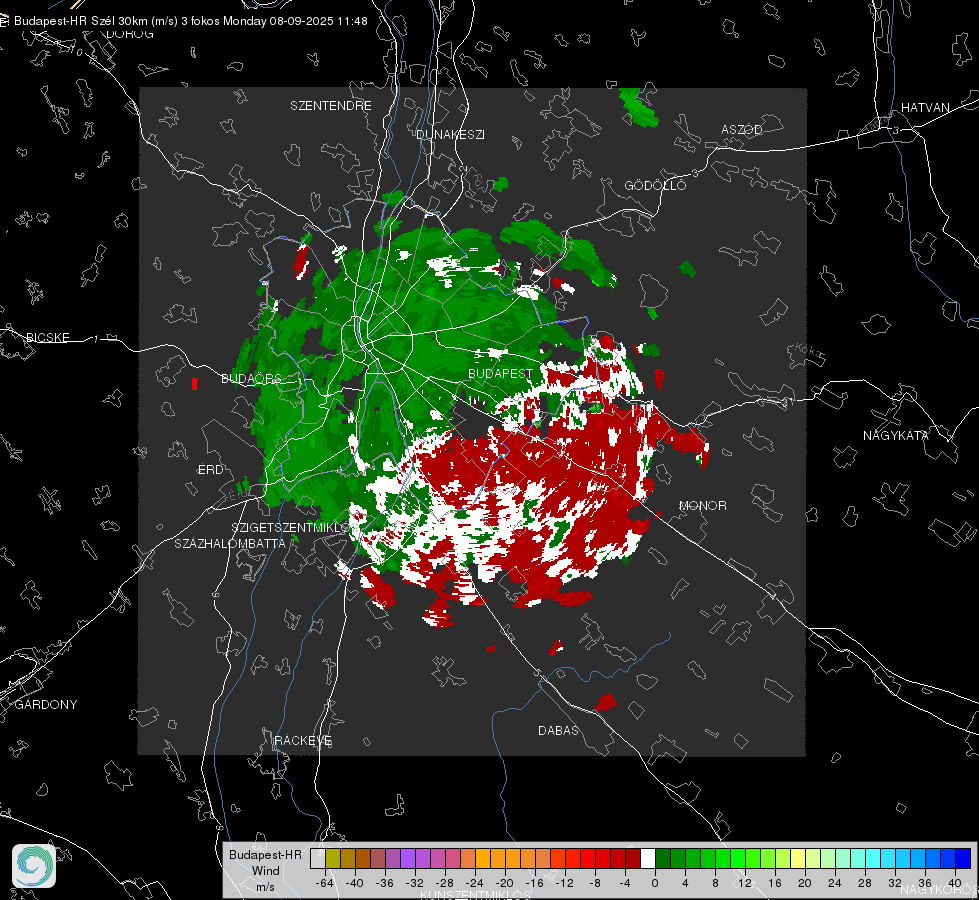979x900 pixels.
Task: Click the DOROG city label
Action: click(x=130, y=34)
